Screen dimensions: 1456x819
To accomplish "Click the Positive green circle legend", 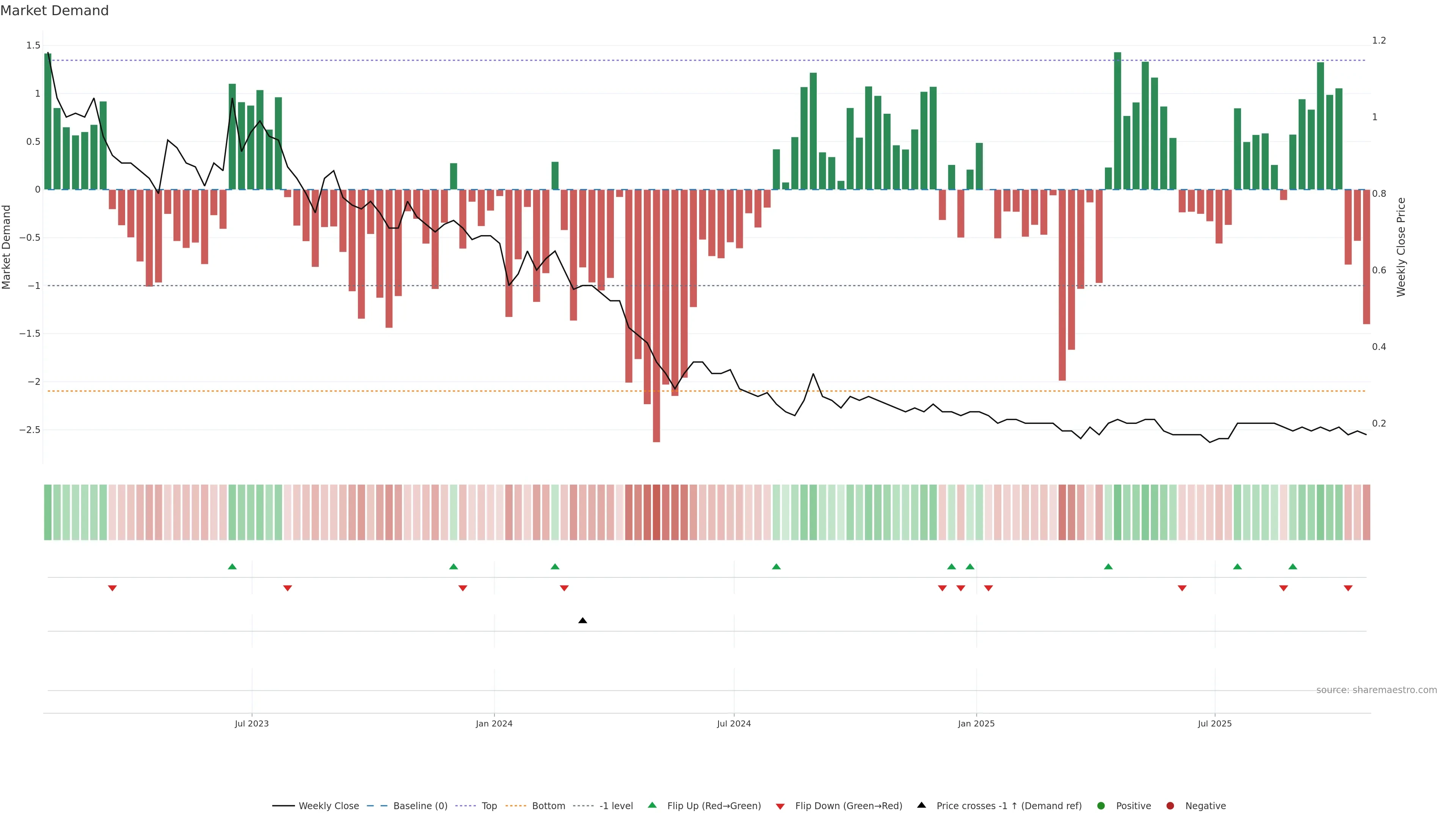I will (x=1100, y=806).
